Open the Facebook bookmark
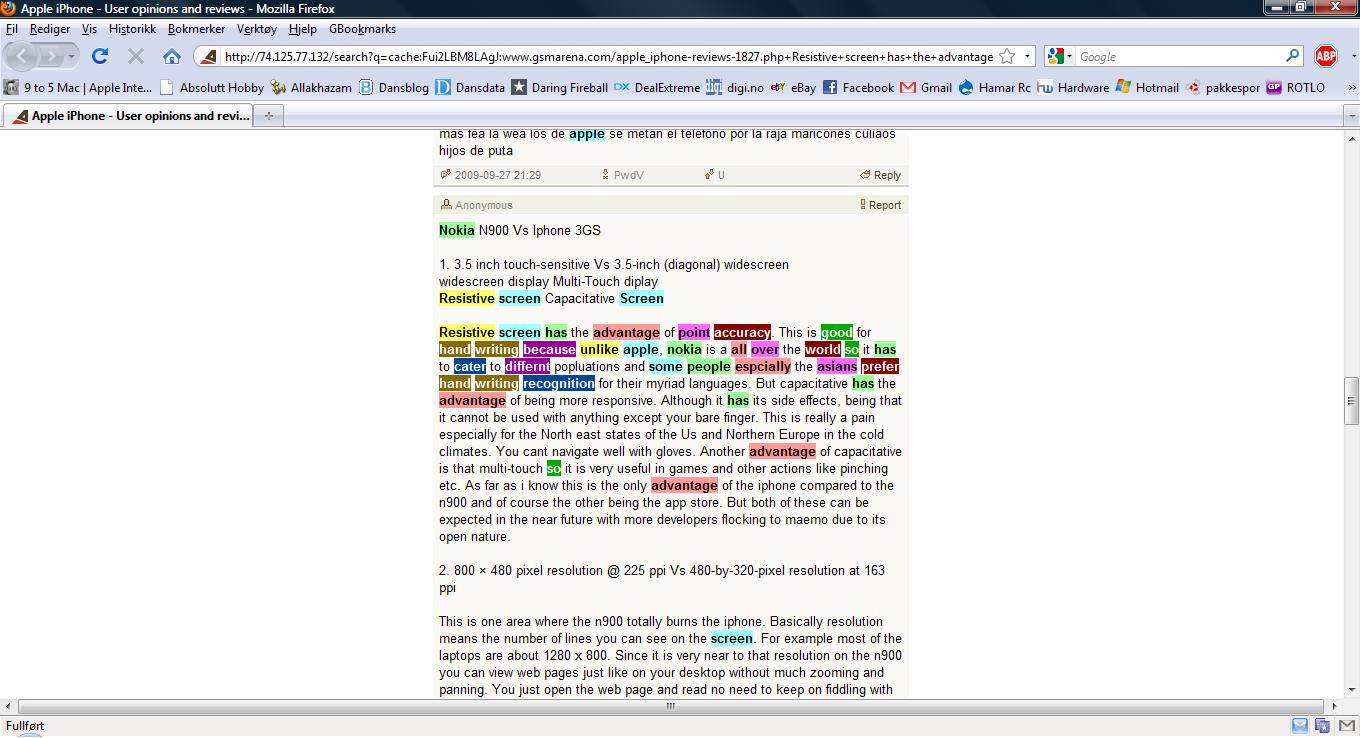Viewport: 1360px width, 738px height. coord(859,87)
